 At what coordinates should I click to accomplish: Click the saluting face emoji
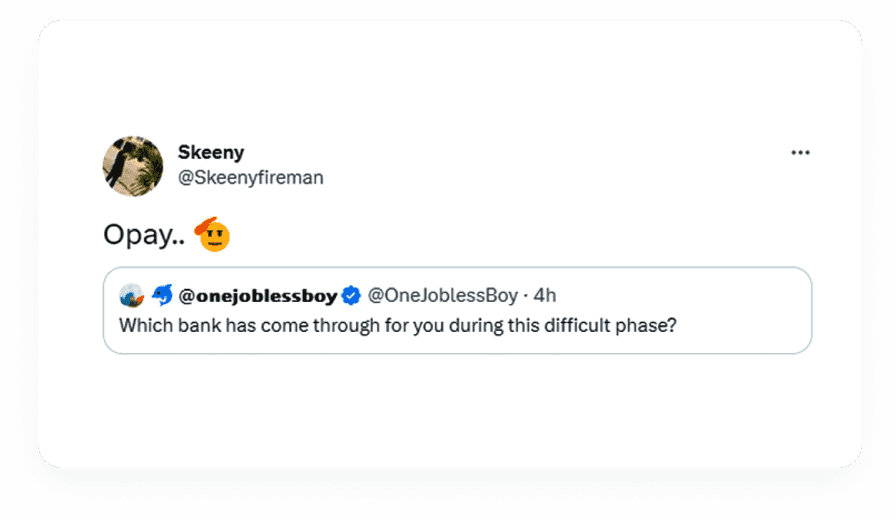(x=212, y=234)
